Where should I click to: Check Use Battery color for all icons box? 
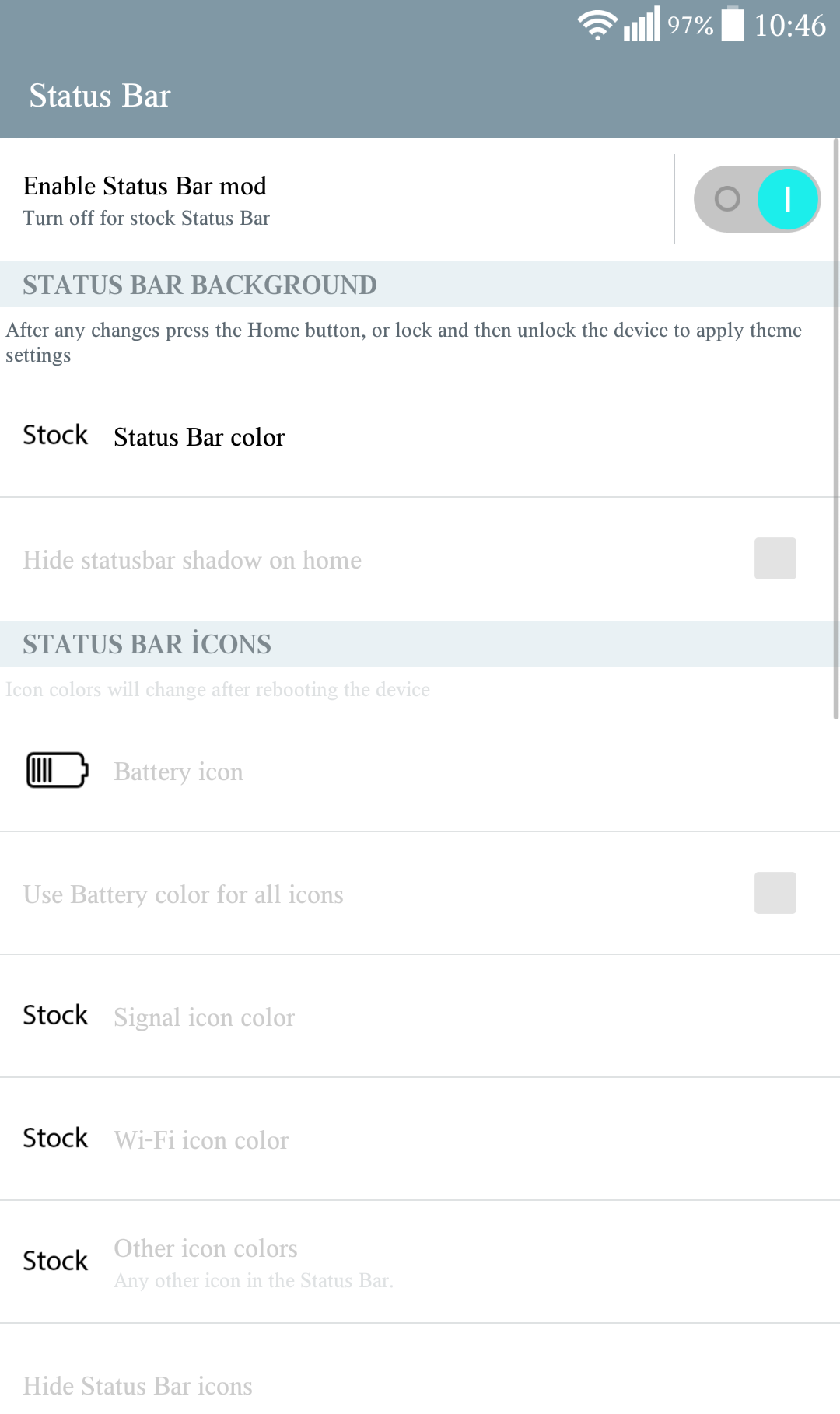775,893
